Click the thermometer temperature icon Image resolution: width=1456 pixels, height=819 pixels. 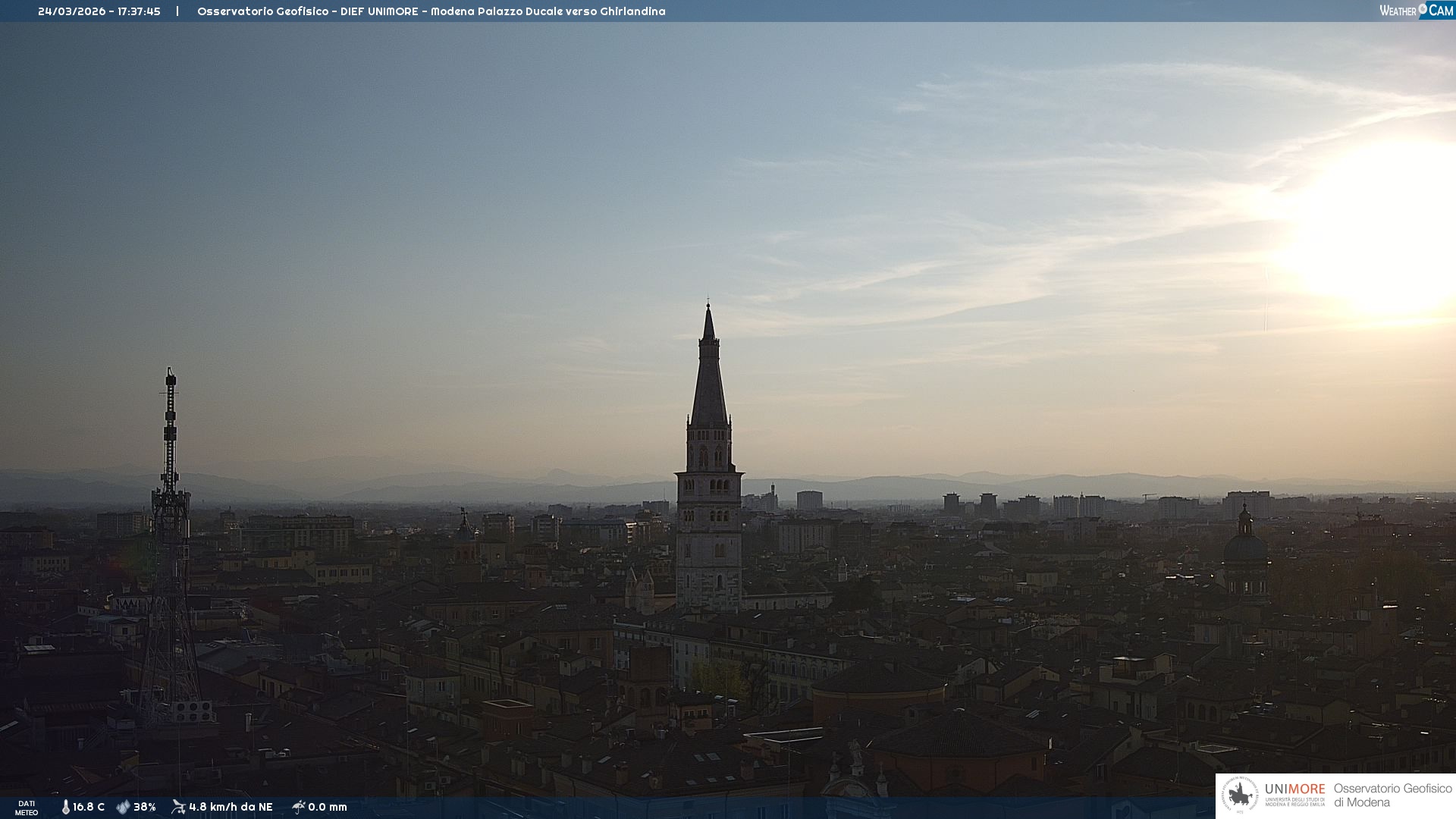[x=65, y=807]
